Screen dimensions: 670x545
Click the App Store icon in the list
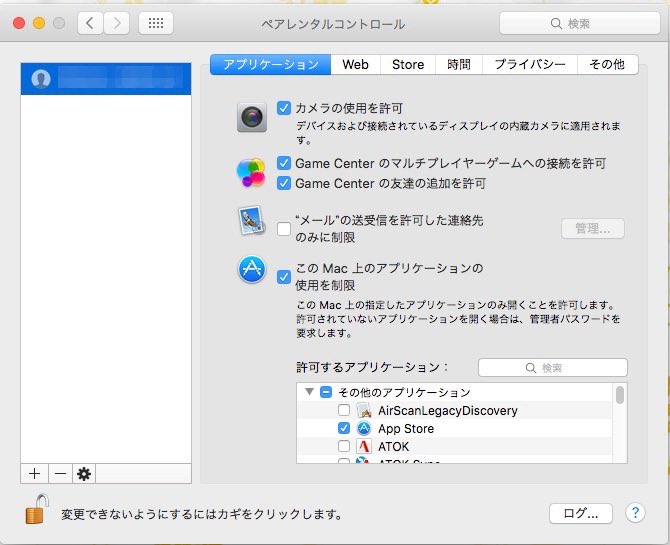(x=364, y=428)
